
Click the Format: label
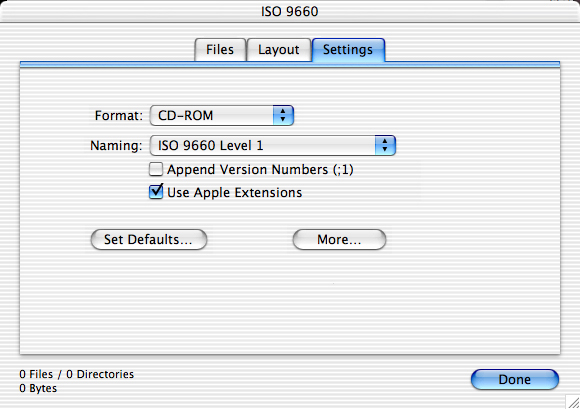click(119, 116)
